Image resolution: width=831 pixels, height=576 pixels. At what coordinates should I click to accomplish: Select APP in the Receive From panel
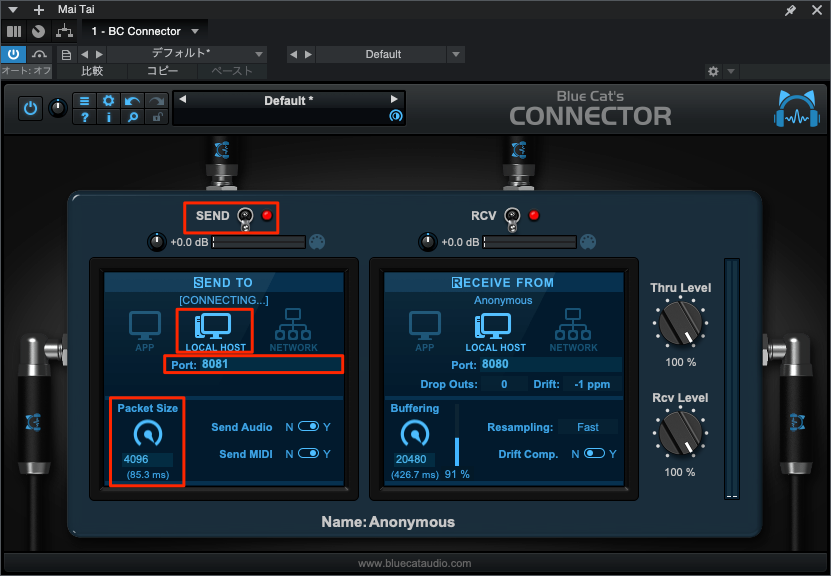pos(425,331)
